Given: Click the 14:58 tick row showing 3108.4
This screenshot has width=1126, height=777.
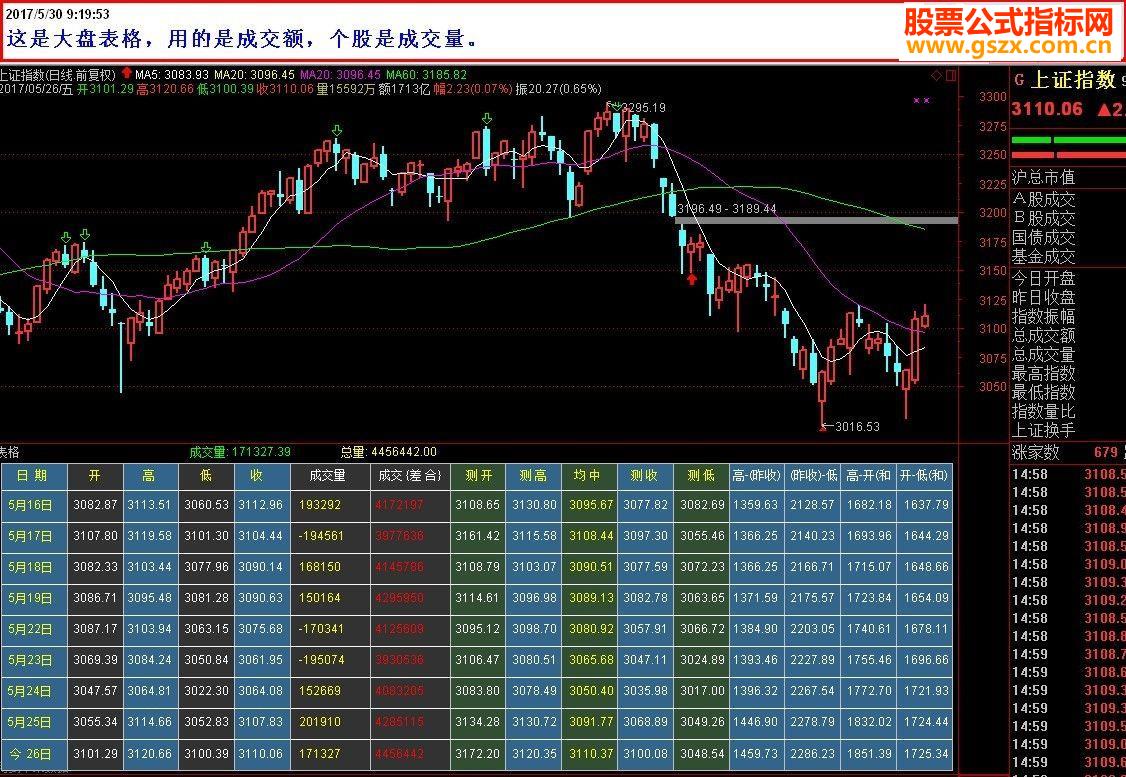Looking at the screenshot, I should [x=1068, y=511].
